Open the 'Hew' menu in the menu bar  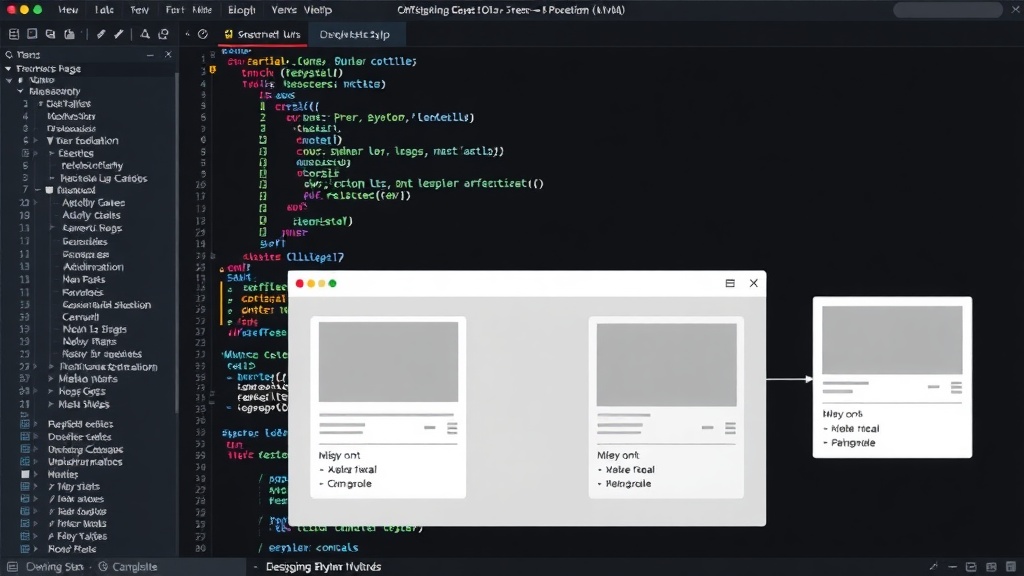tap(68, 10)
